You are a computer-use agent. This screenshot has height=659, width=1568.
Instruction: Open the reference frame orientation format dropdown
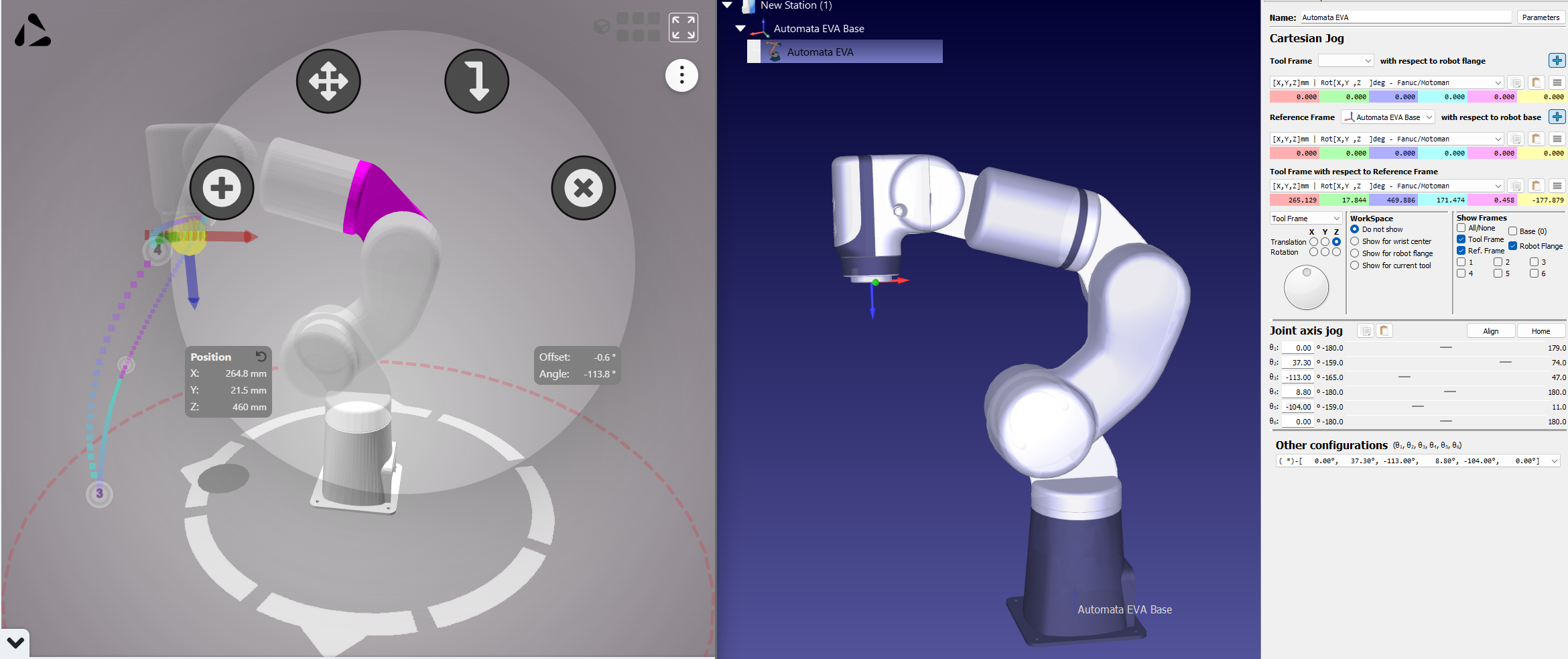pyautogui.click(x=1386, y=139)
